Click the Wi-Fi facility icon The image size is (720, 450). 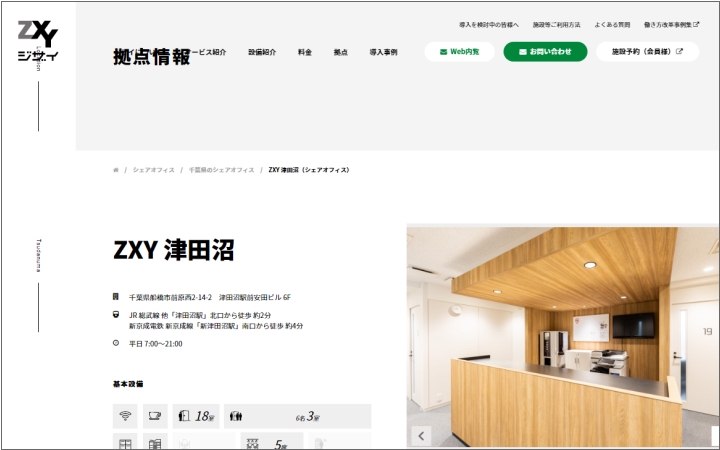(x=125, y=416)
